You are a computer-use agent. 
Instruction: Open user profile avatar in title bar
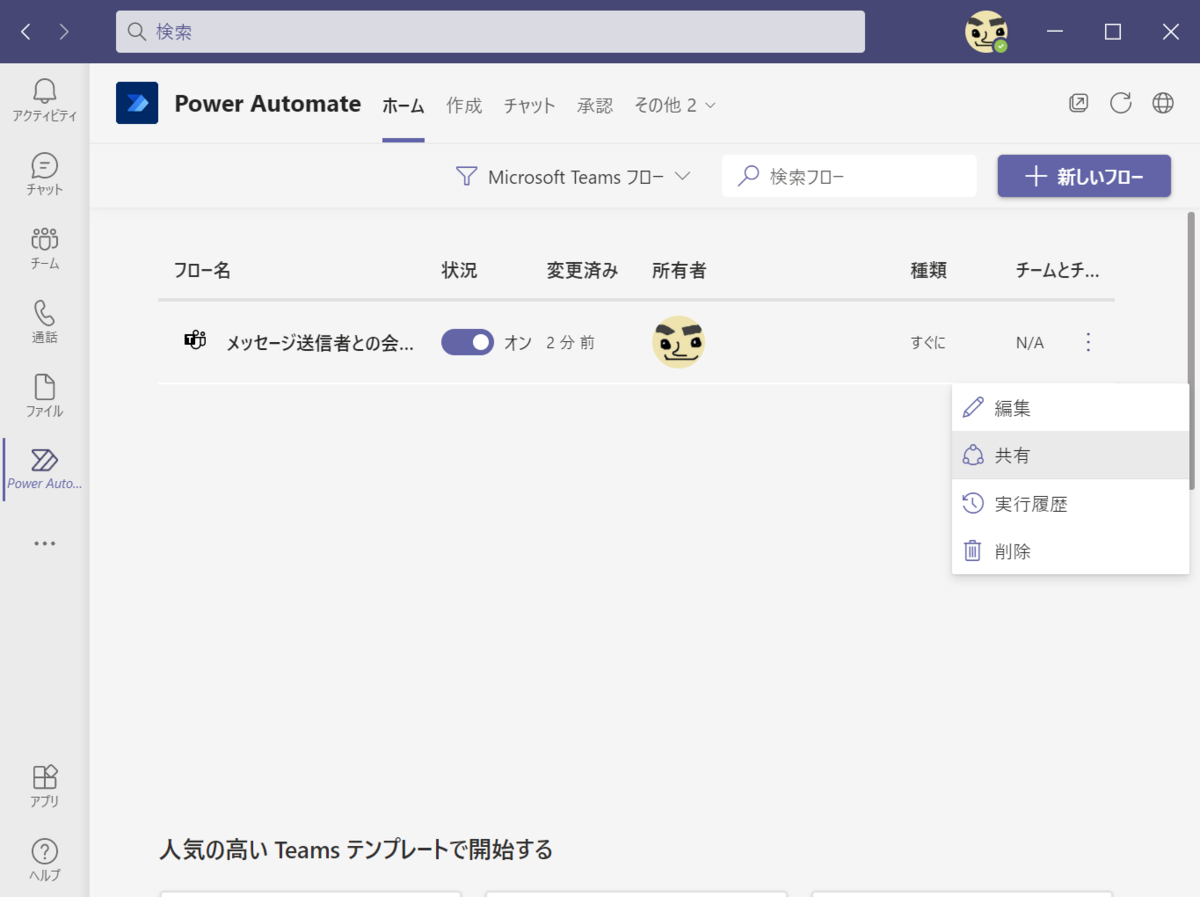click(x=986, y=32)
